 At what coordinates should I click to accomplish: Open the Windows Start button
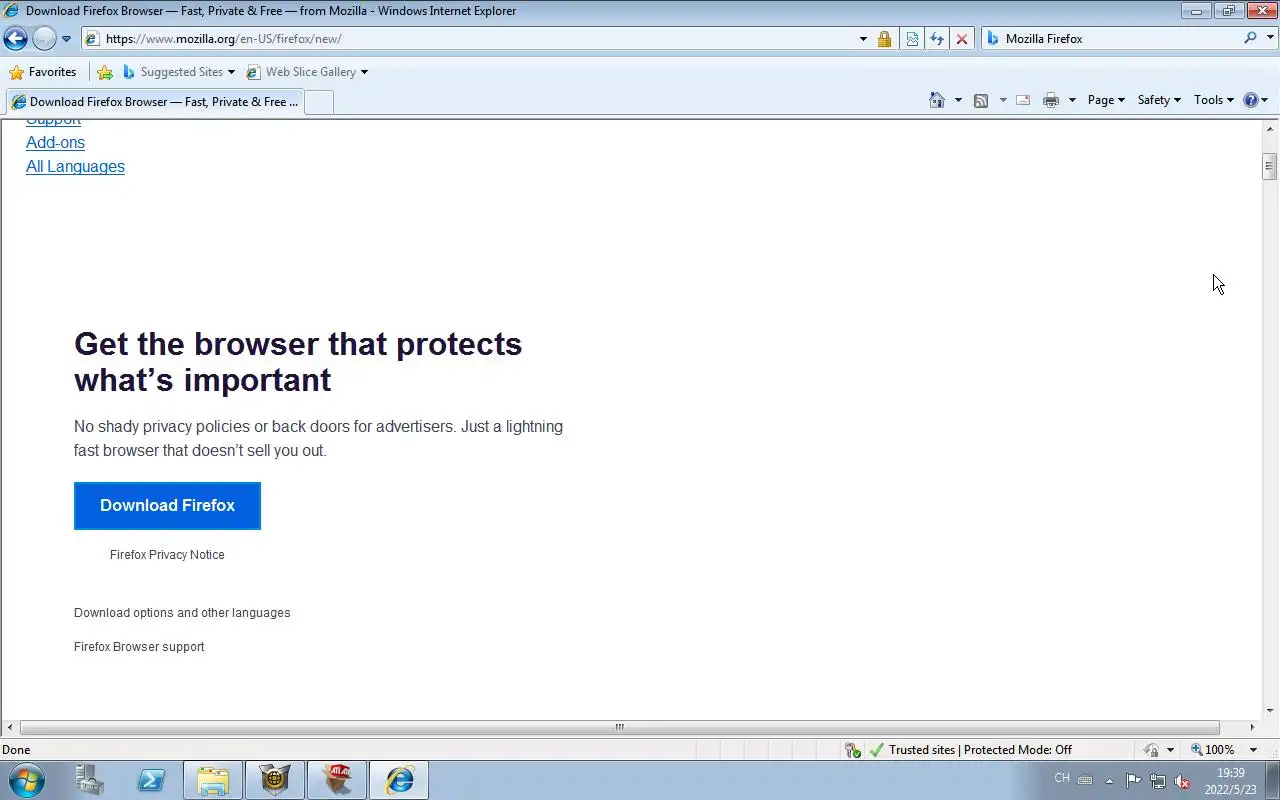[x=26, y=780]
